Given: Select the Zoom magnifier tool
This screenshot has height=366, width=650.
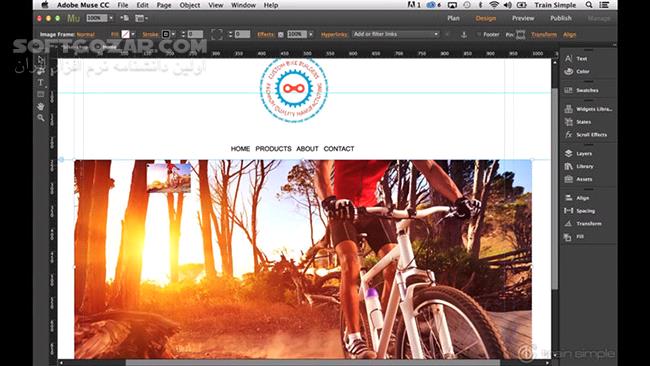Looking at the screenshot, I should click(x=41, y=118).
